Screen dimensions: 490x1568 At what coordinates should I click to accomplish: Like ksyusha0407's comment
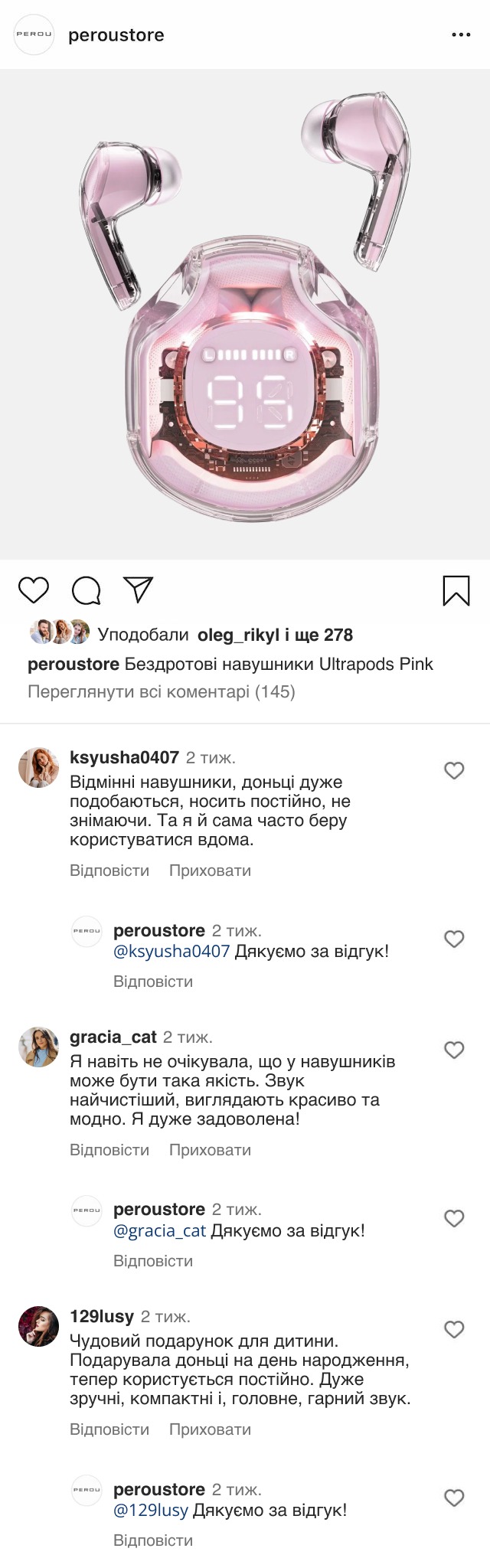(454, 770)
